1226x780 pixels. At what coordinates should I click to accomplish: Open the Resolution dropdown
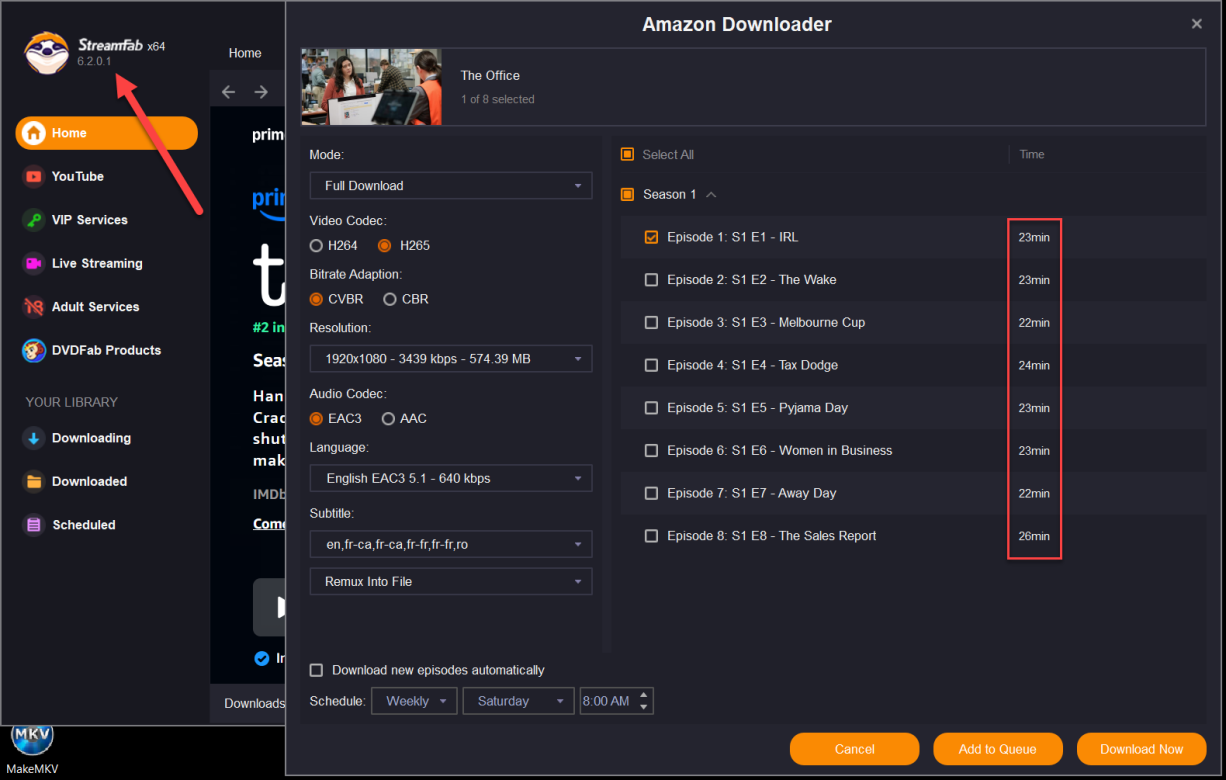click(x=451, y=358)
